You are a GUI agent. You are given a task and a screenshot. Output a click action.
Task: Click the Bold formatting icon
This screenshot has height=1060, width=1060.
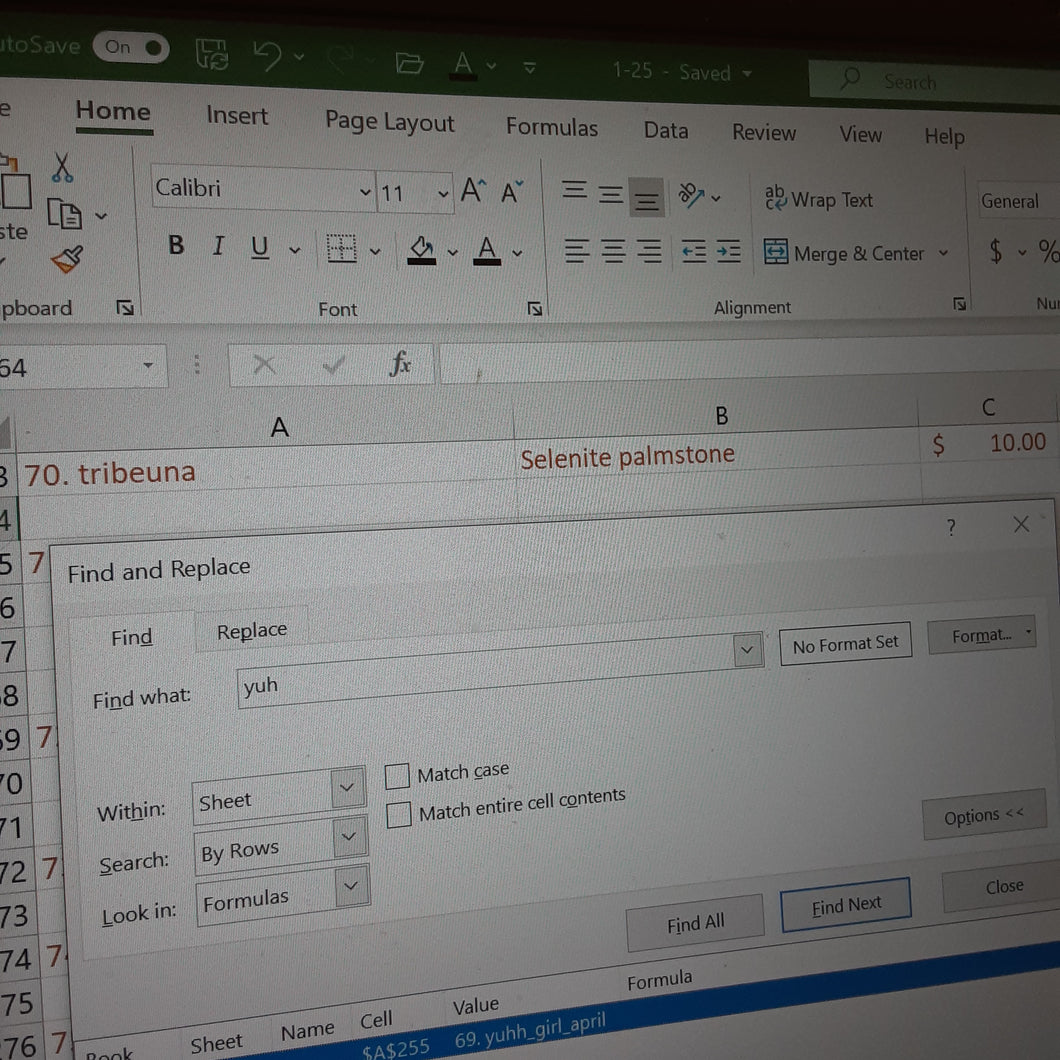click(x=176, y=245)
